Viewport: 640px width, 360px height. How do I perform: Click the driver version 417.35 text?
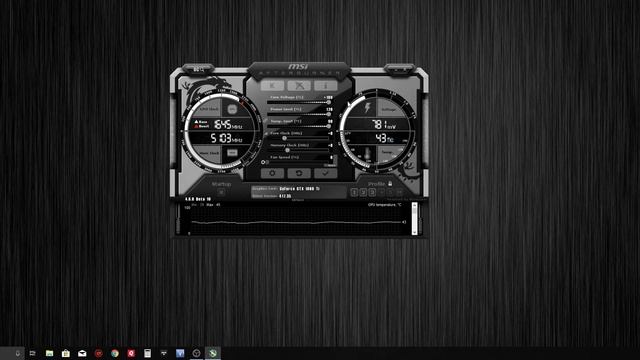pos(285,196)
